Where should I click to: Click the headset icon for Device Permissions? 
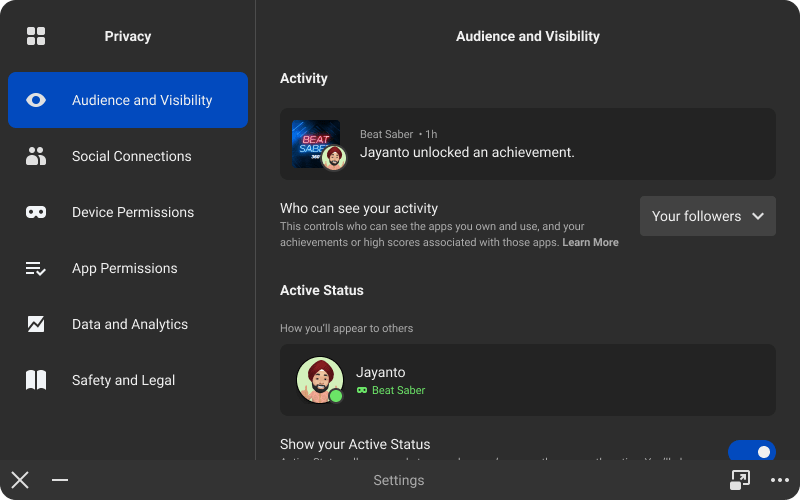click(x=36, y=212)
